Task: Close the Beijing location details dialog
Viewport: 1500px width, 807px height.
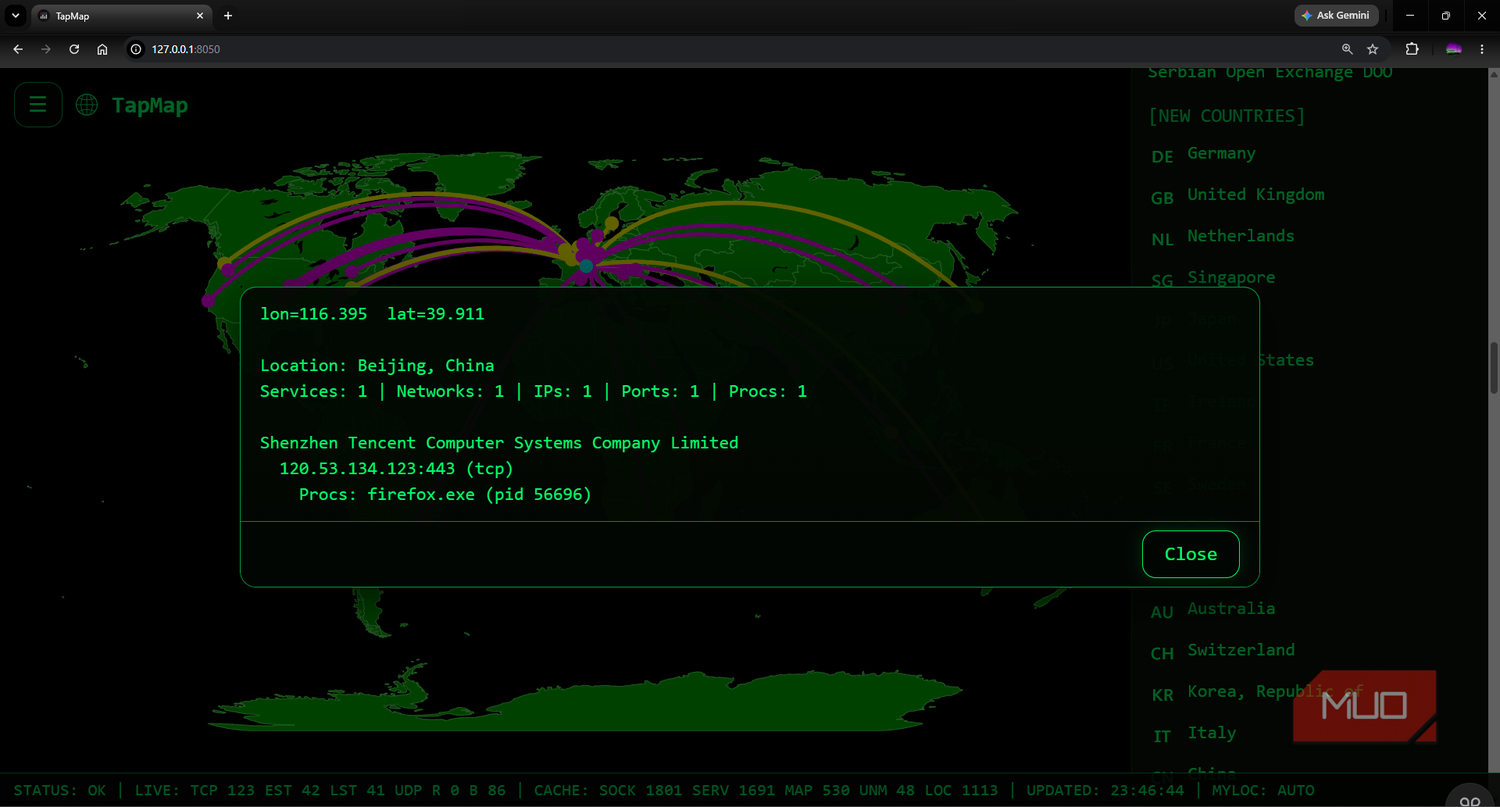Action: point(1190,554)
